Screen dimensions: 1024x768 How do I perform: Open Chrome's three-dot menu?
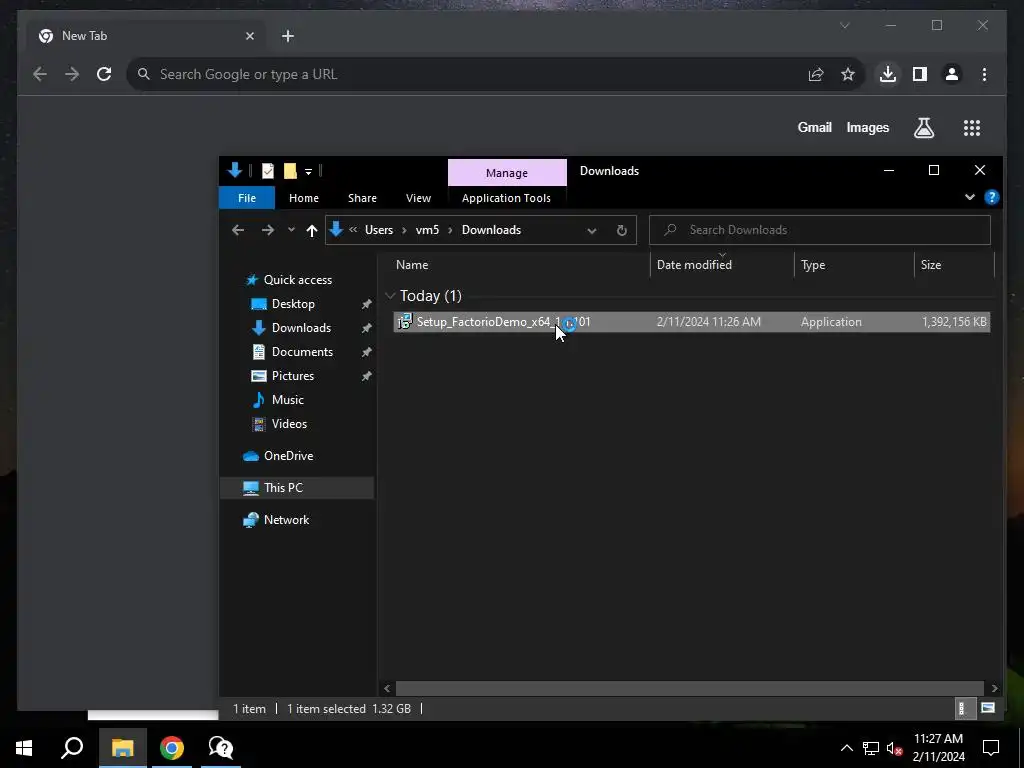984,74
